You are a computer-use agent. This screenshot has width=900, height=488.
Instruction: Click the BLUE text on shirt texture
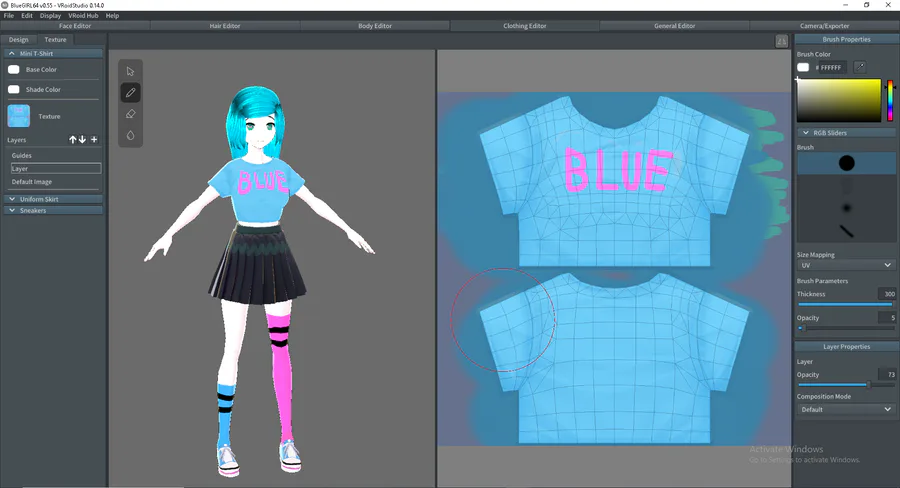pos(618,169)
